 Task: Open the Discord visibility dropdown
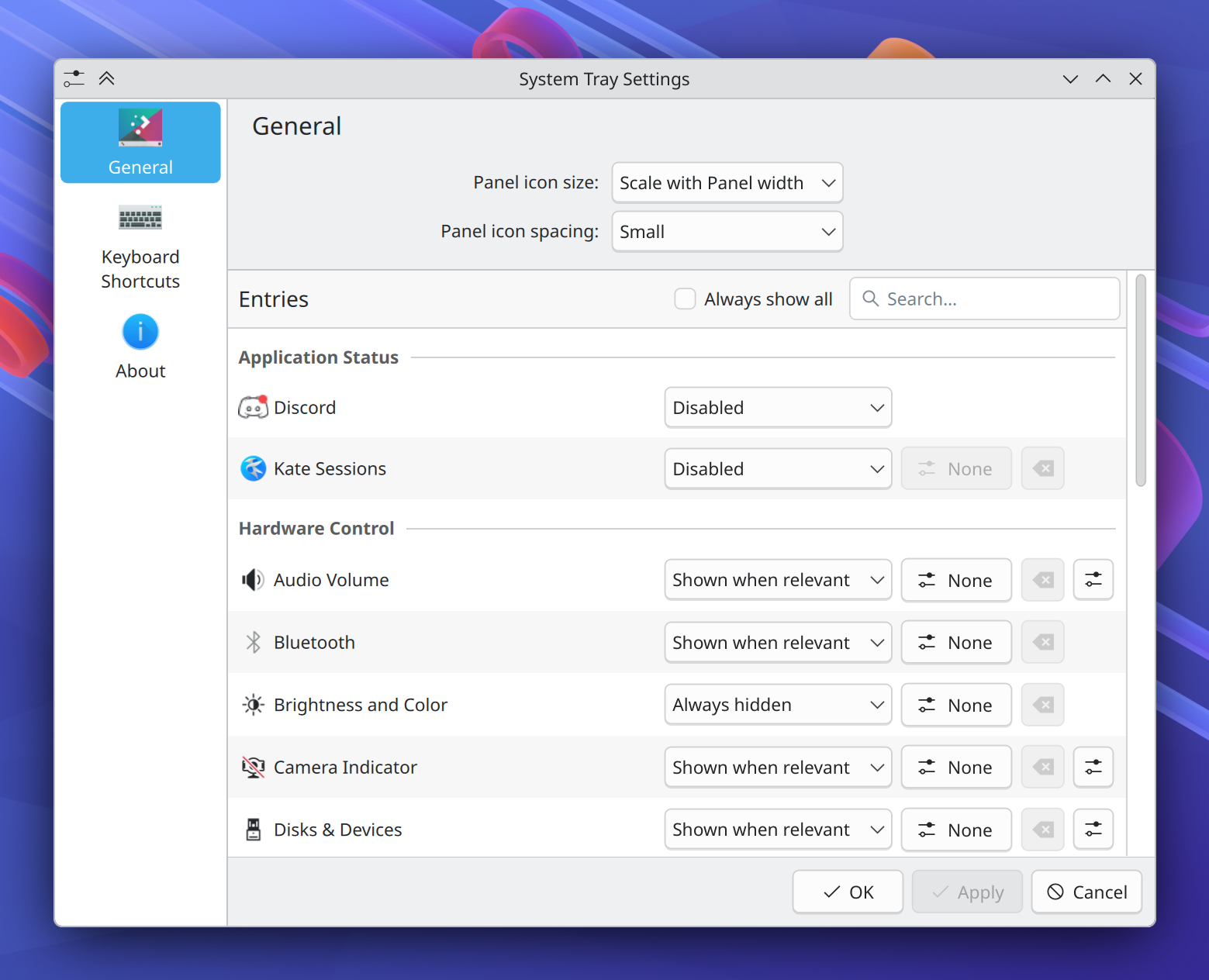(777, 407)
